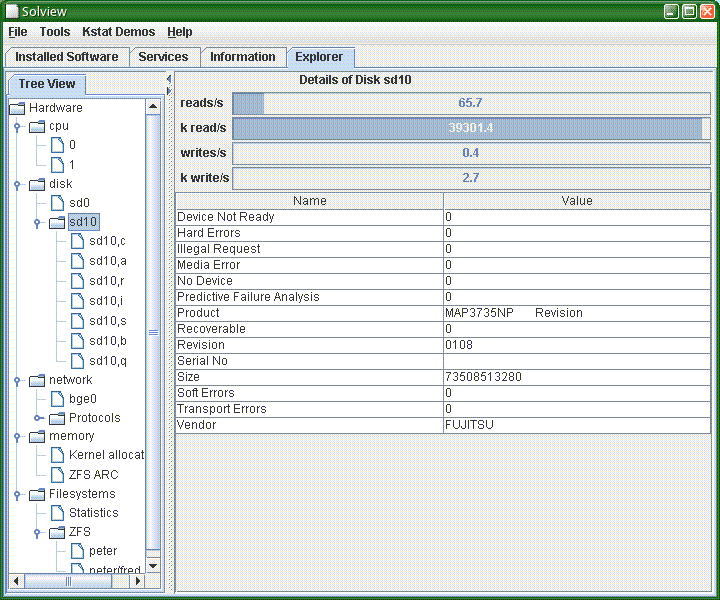Click the Value column header

pyautogui.click(x=577, y=201)
